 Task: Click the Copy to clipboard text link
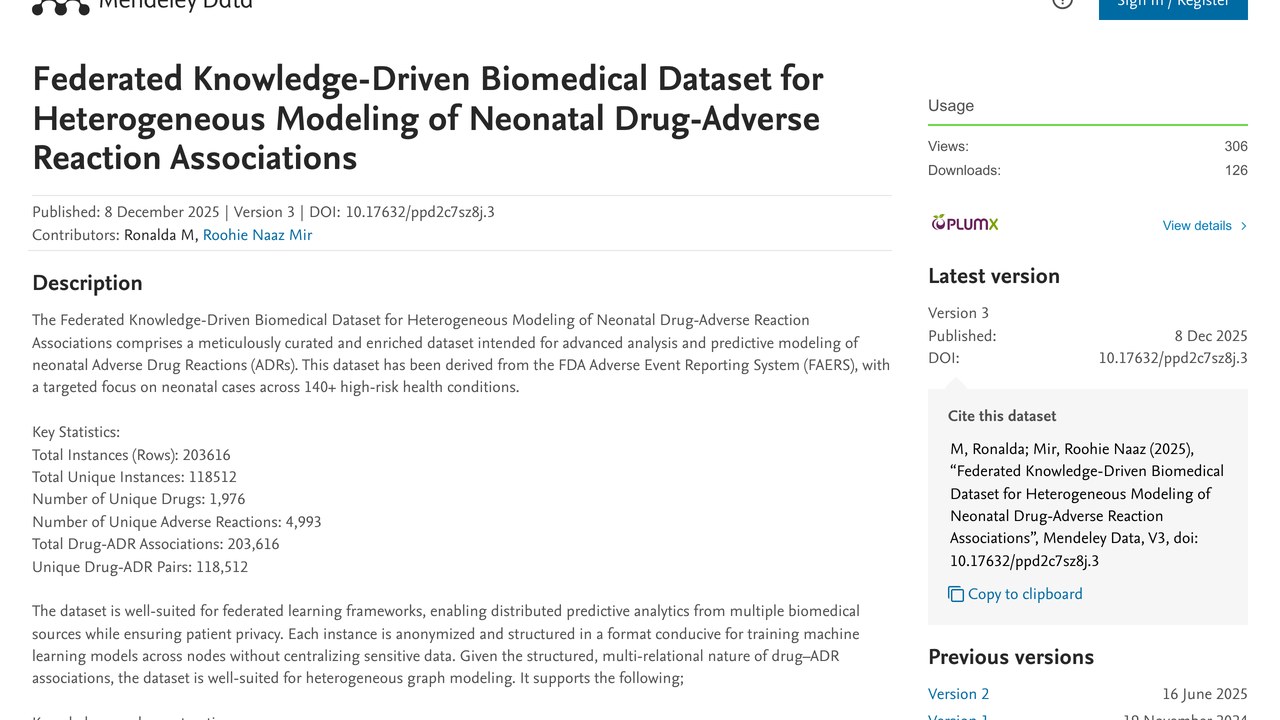coord(1025,594)
